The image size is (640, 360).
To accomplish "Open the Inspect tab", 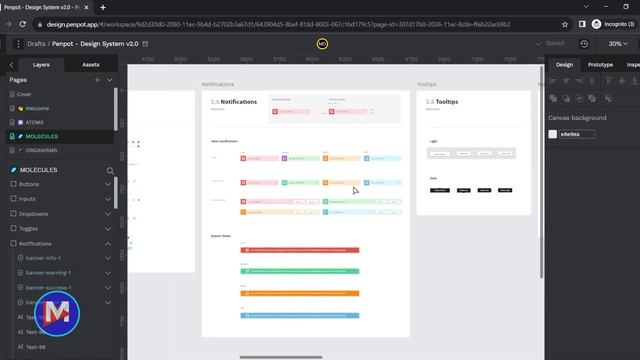I will pos(632,65).
